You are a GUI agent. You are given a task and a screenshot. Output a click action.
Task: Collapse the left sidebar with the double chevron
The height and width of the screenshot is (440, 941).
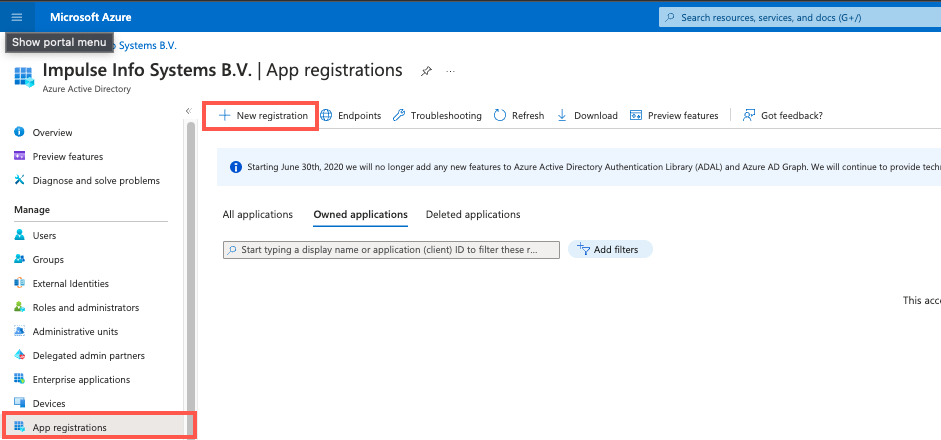click(x=188, y=111)
